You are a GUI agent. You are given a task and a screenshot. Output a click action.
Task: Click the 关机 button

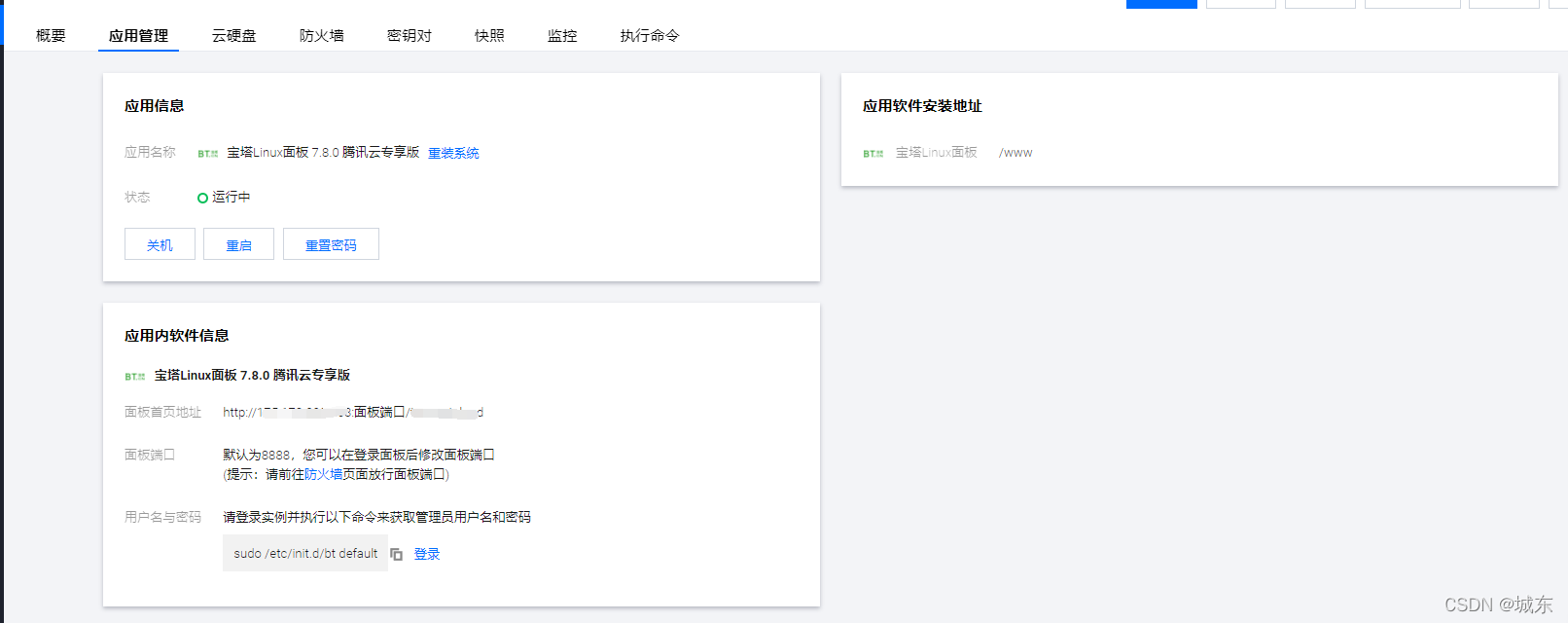[x=160, y=244]
